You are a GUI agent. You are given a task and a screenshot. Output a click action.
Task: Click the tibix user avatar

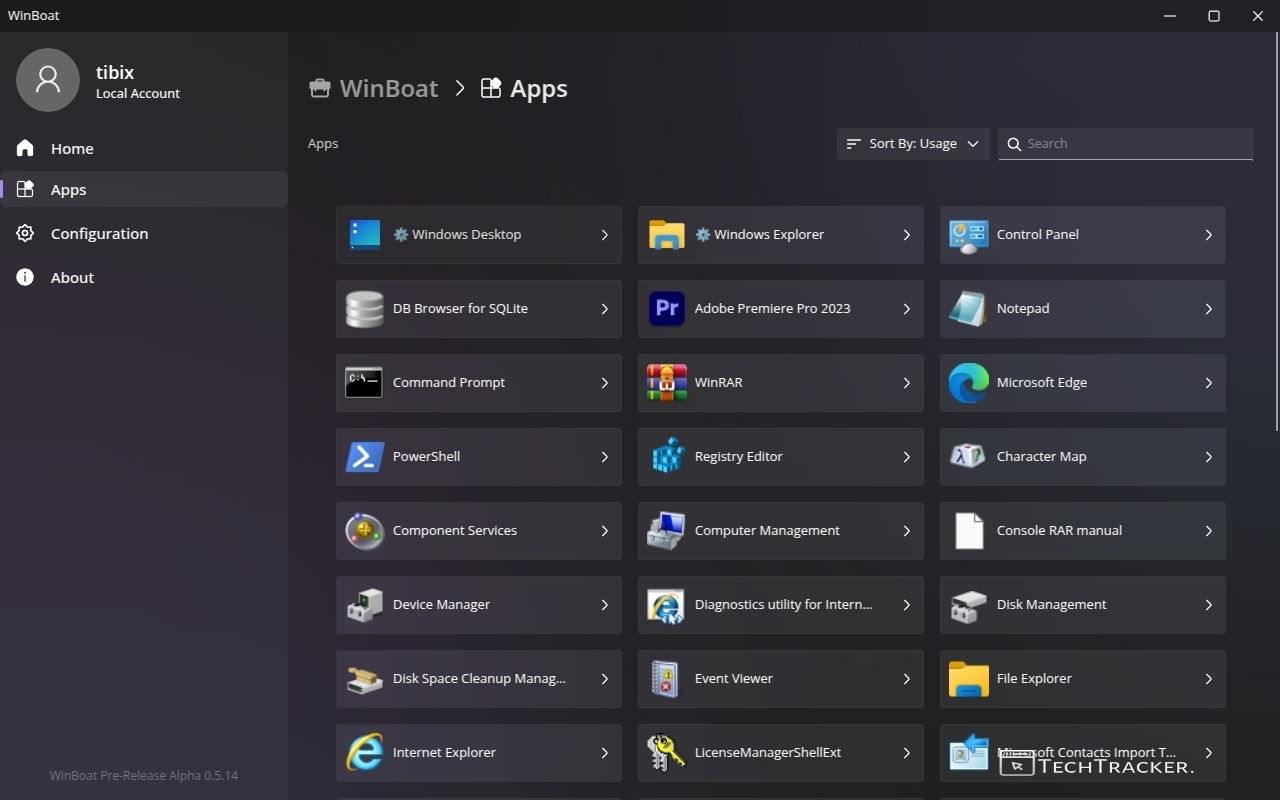pos(48,80)
